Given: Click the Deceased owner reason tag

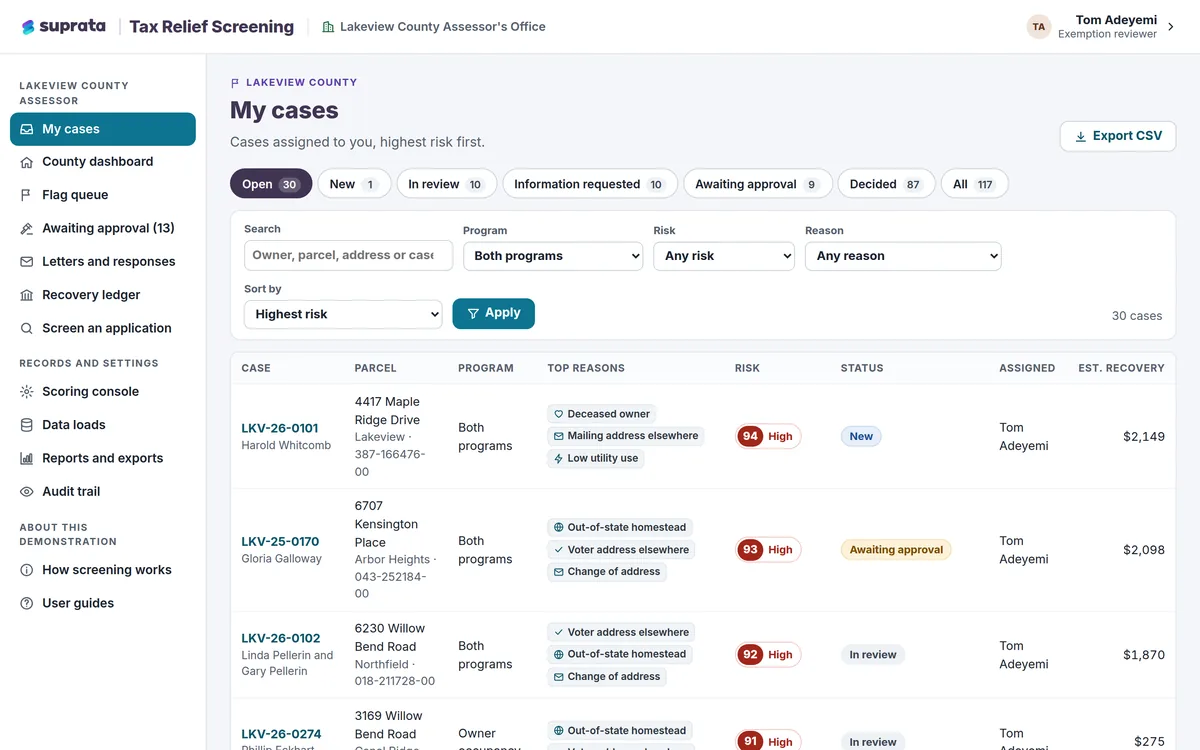Looking at the screenshot, I should [x=601, y=414].
